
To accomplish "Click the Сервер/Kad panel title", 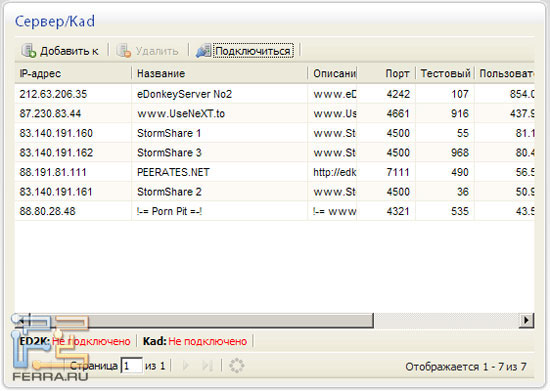I will pos(55,21).
